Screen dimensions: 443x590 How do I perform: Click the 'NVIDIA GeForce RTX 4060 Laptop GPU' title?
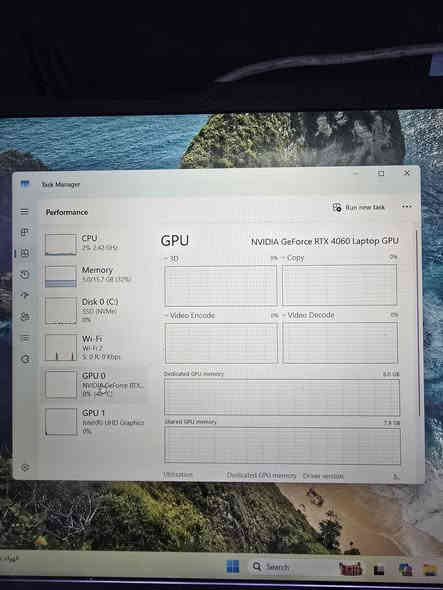(325, 241)
